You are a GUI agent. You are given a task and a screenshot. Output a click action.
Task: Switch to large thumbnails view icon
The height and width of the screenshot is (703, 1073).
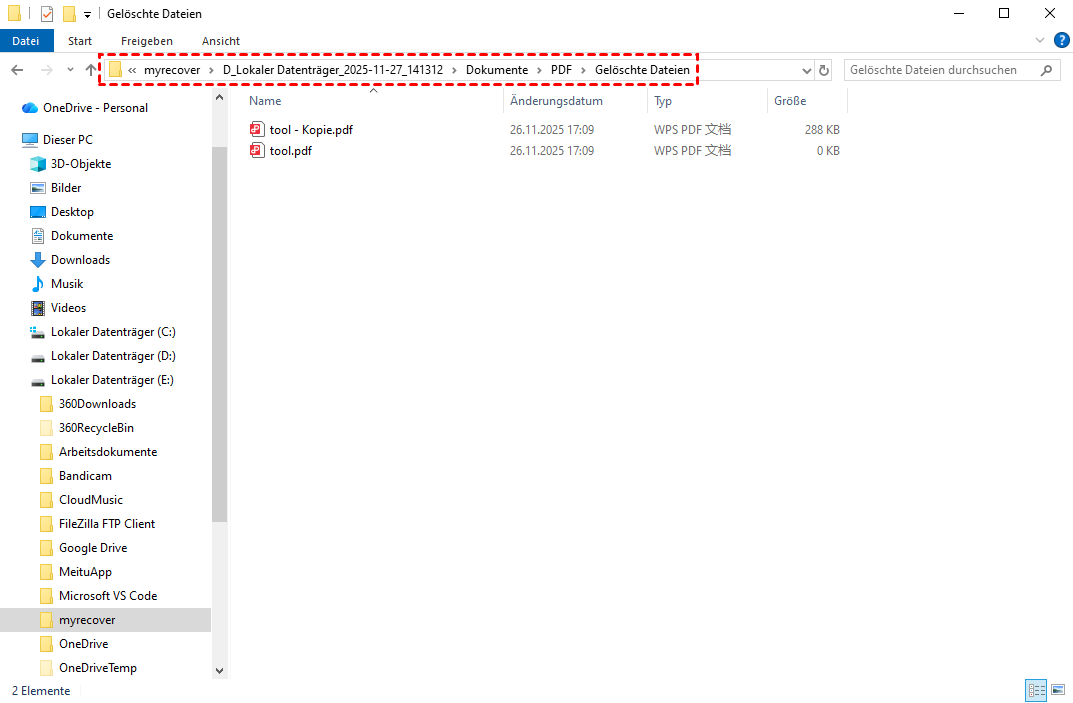pos(1057,690)
